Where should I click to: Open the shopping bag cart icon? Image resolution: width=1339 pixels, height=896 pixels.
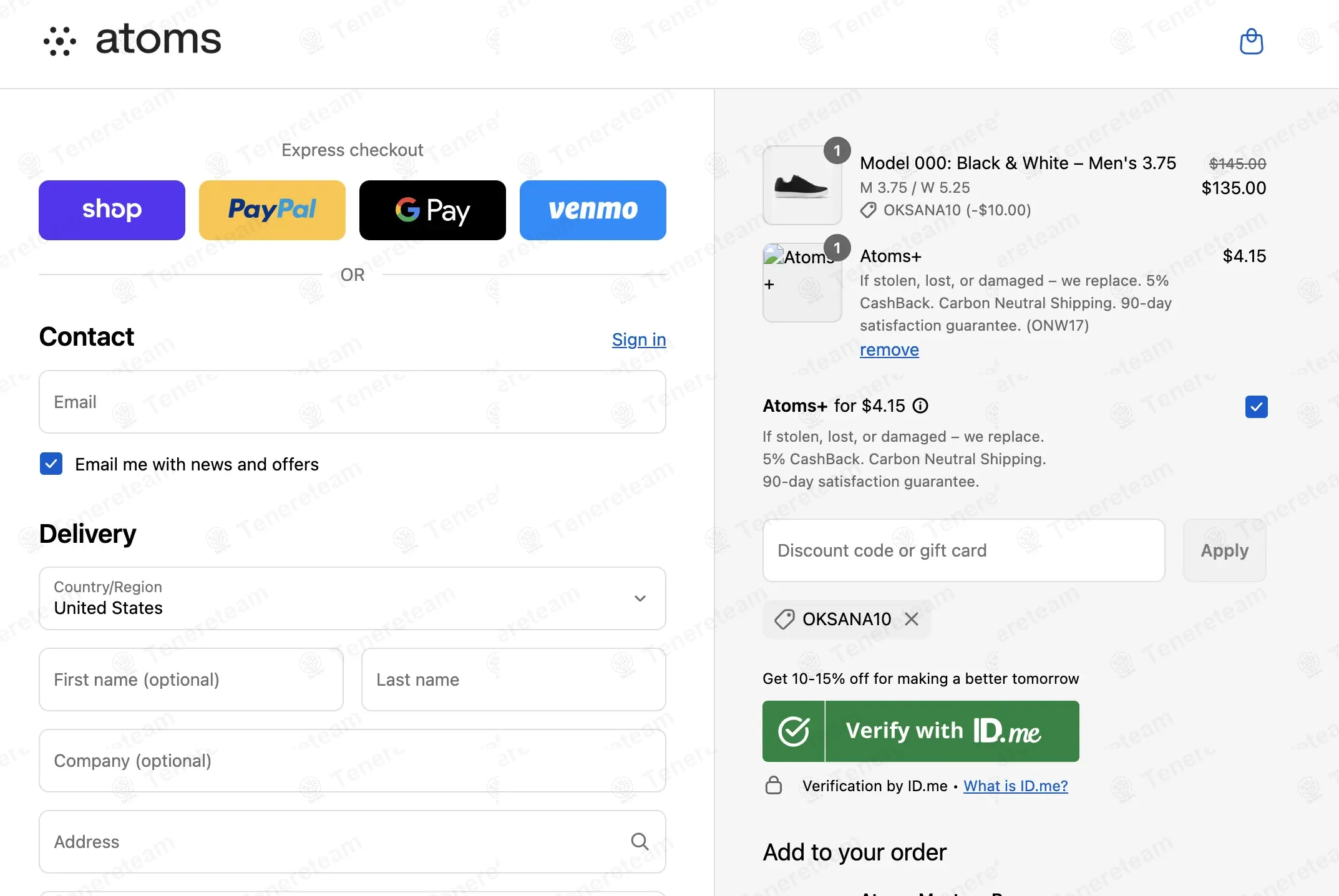pyautogui.click(x=1251, y=42)
